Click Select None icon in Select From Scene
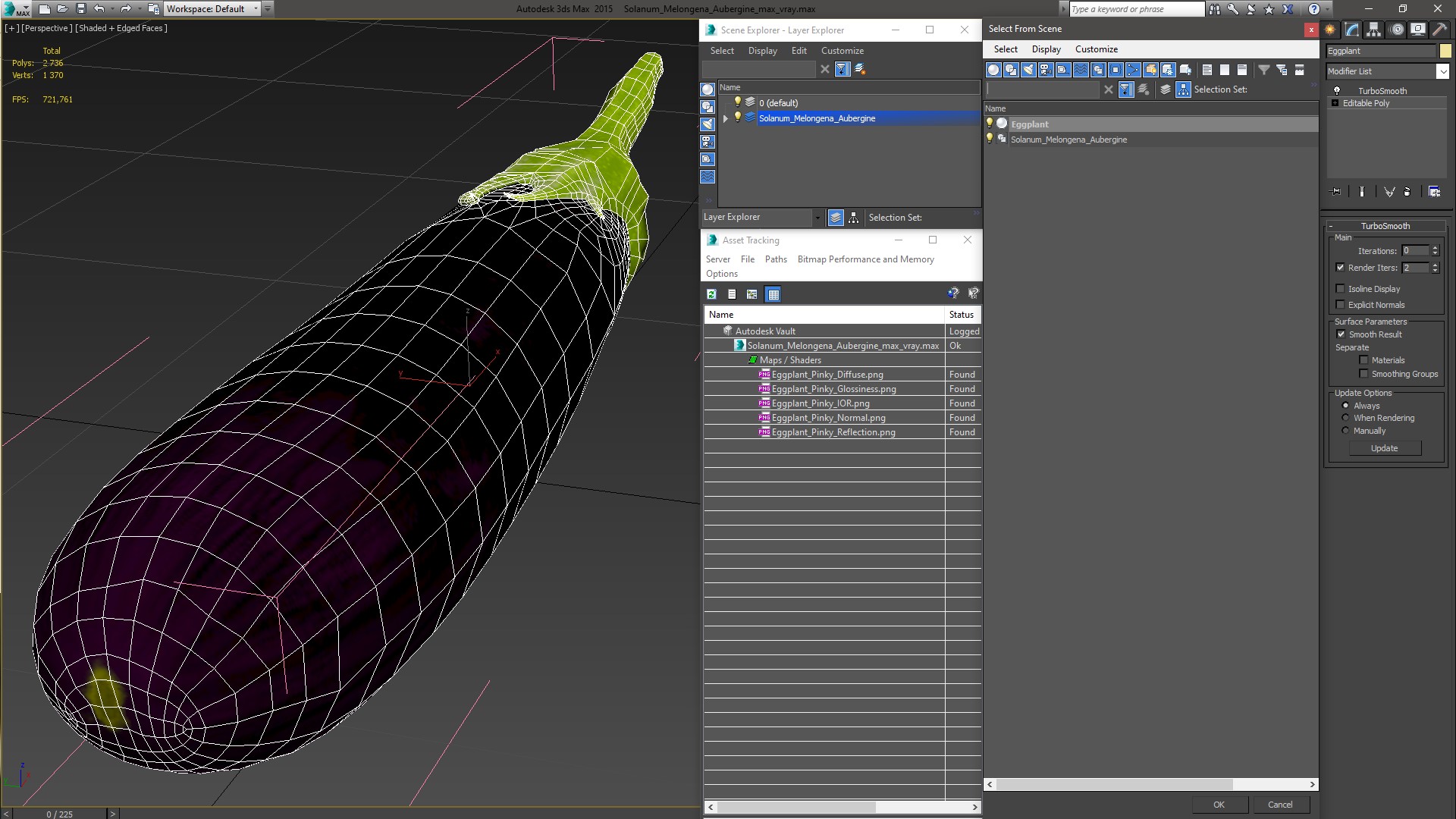The height and width of the screenshot is (819, 1456). (1225, 70)
